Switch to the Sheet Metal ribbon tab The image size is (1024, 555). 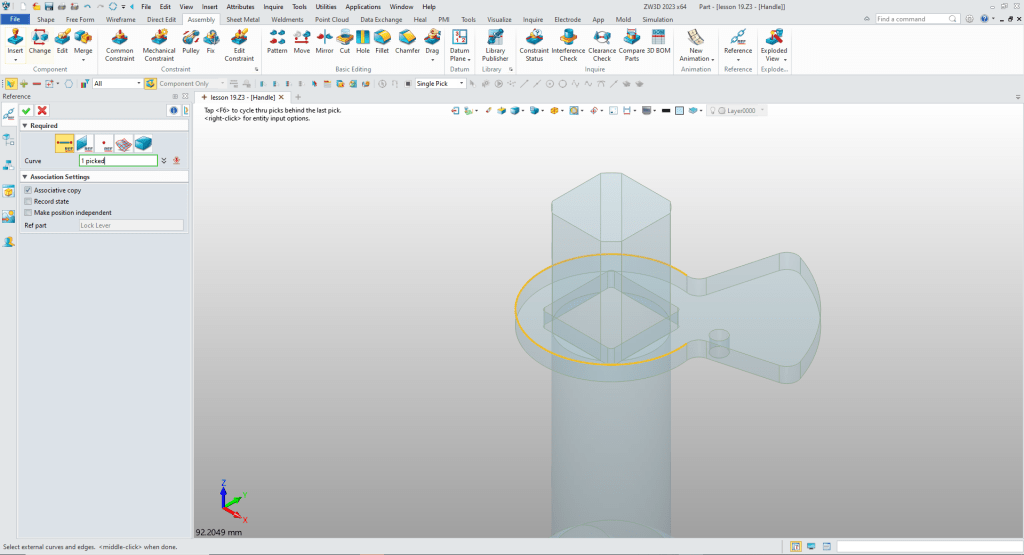click(242, 19)
